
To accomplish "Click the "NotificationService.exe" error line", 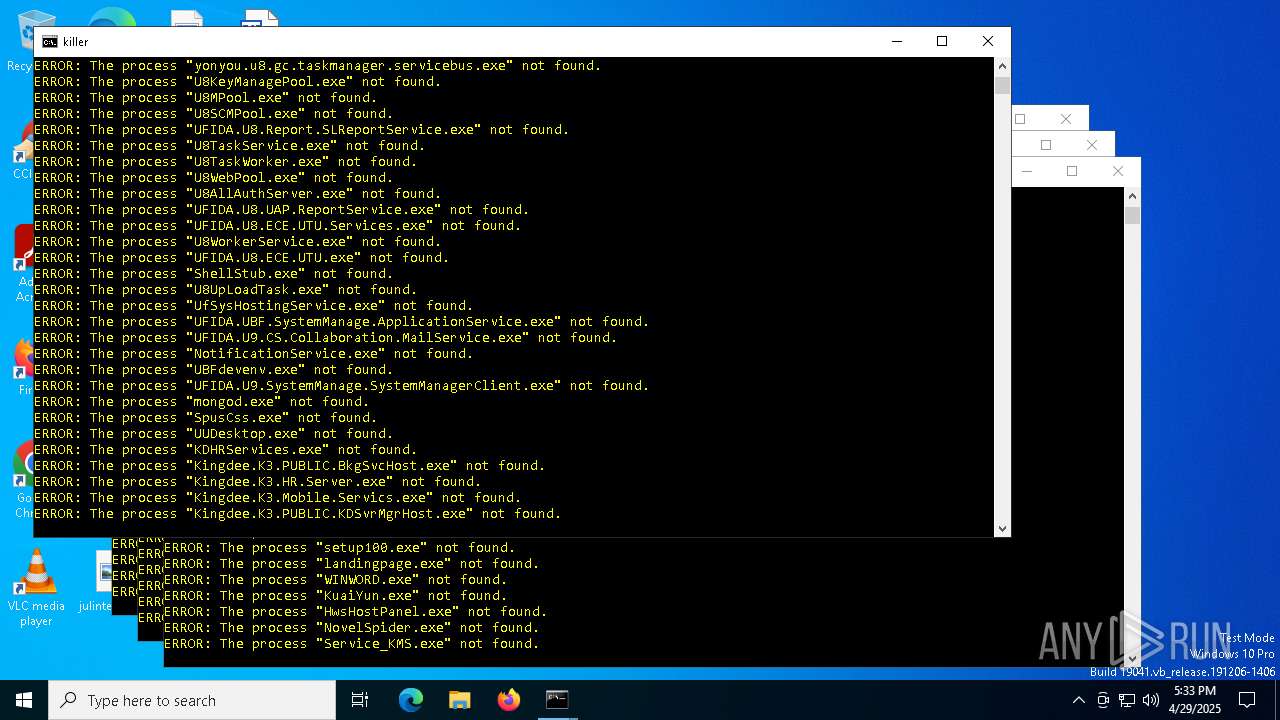I will point(253,354).
